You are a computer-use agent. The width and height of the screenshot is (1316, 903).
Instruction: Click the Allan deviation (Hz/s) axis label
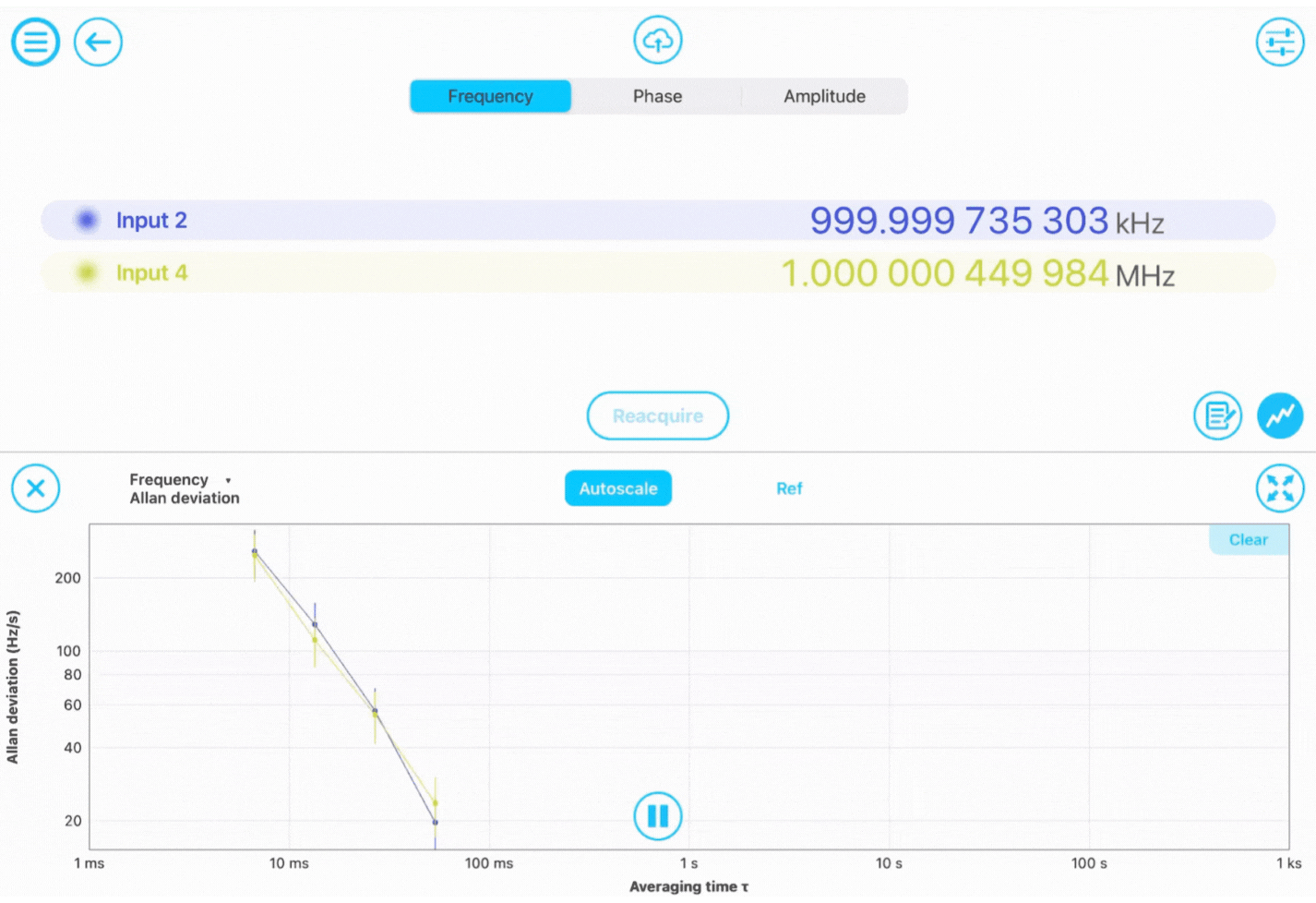(x=13, y=687)
